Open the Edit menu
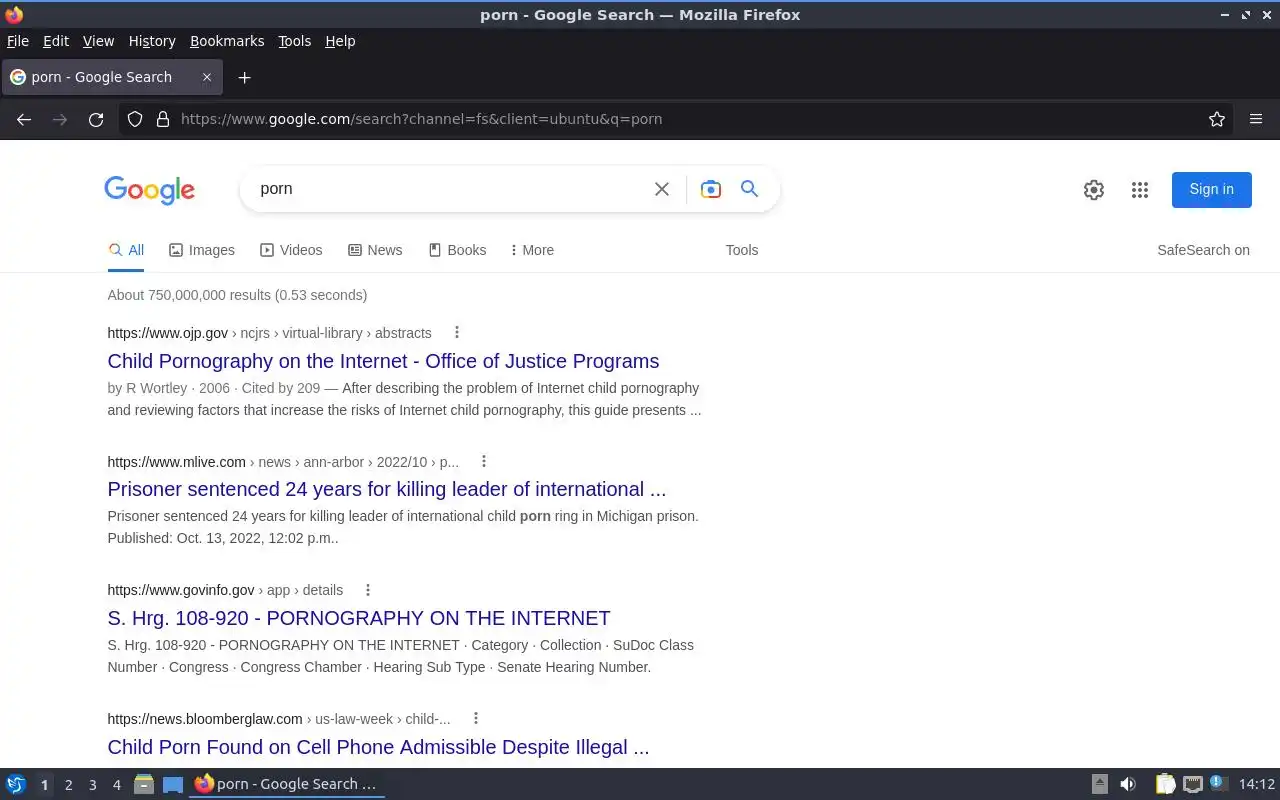Viewport: 1280px width, 800px height. 56,41
